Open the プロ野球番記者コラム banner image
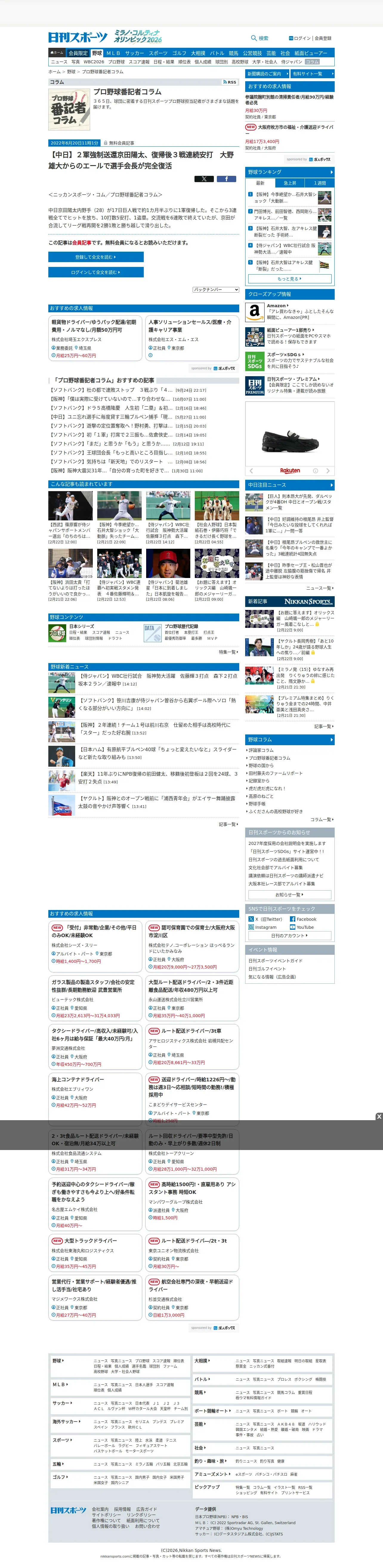Screen dimensions: 383x1568 pyautogui.click(x=69, y=109)
